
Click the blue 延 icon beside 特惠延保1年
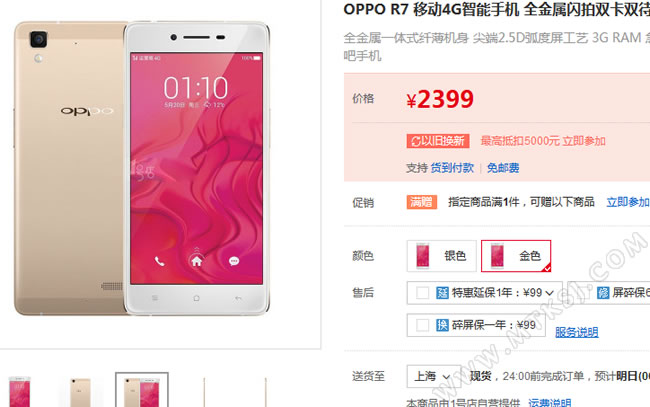coord(442,293)
